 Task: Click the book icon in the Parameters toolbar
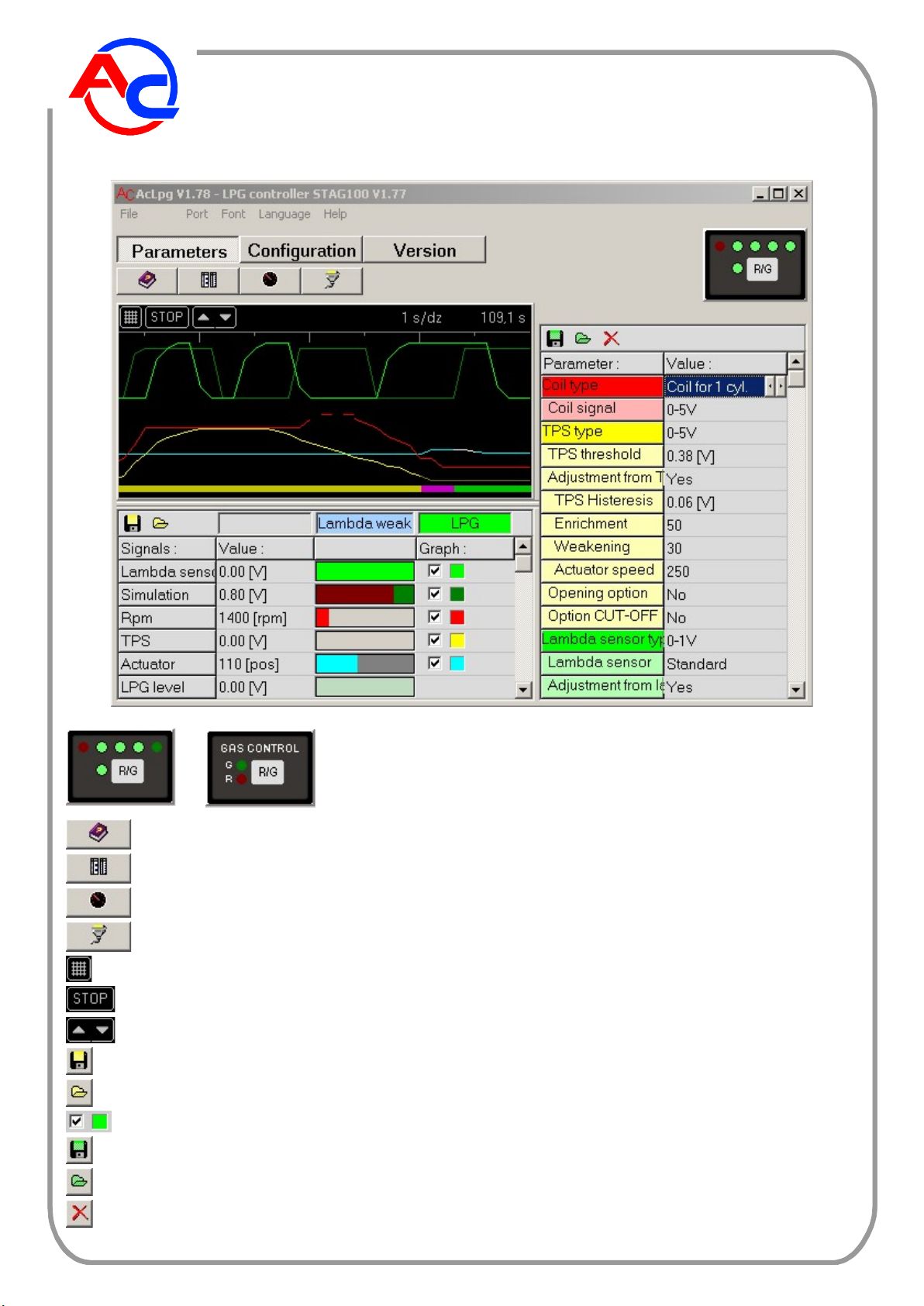[147, 280]
